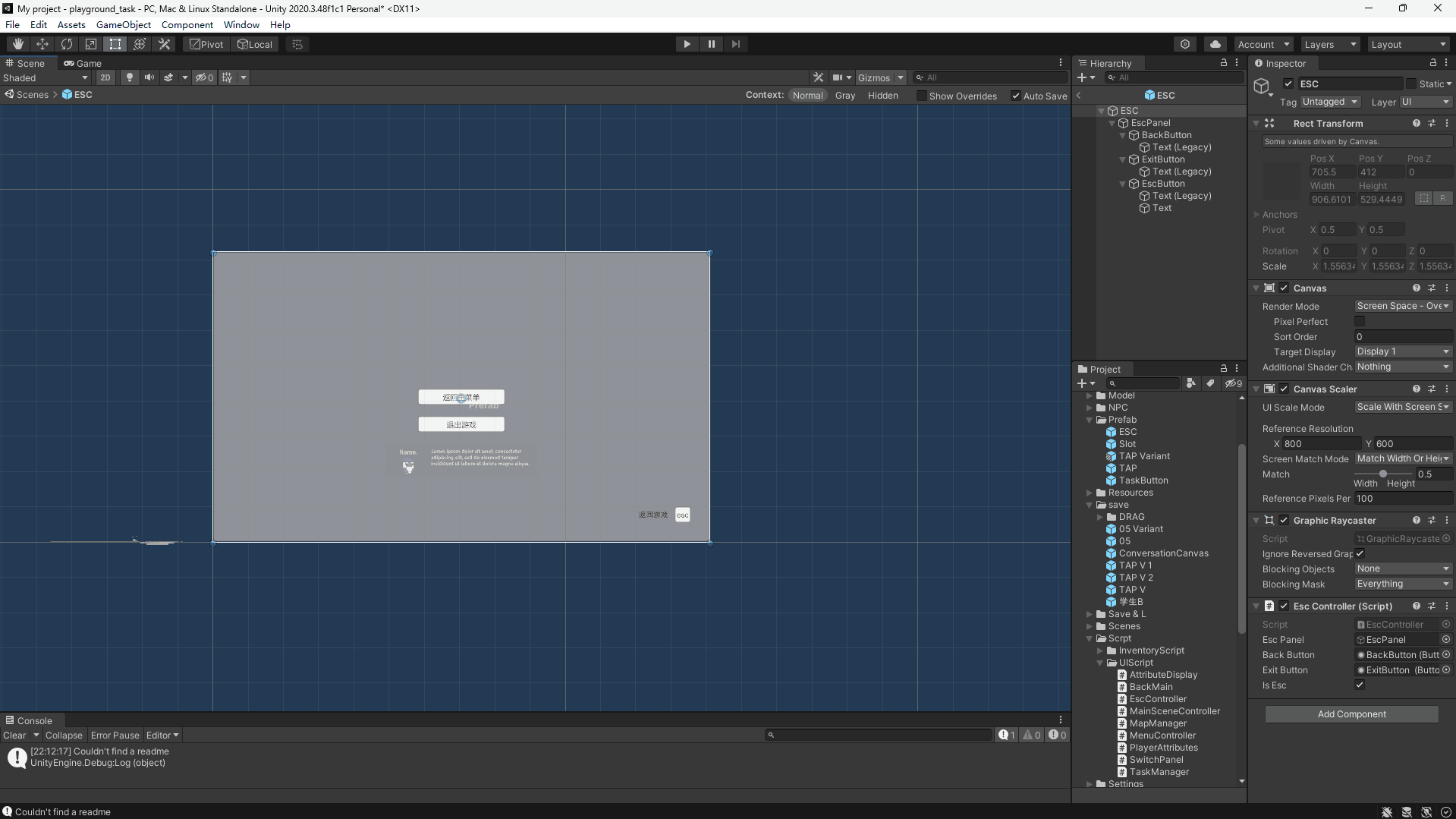The height and width of the screenshot is (819, 1456).
Task: Toggle the 2D view mode
Action: pyautogui.click(x=105, y=77)
